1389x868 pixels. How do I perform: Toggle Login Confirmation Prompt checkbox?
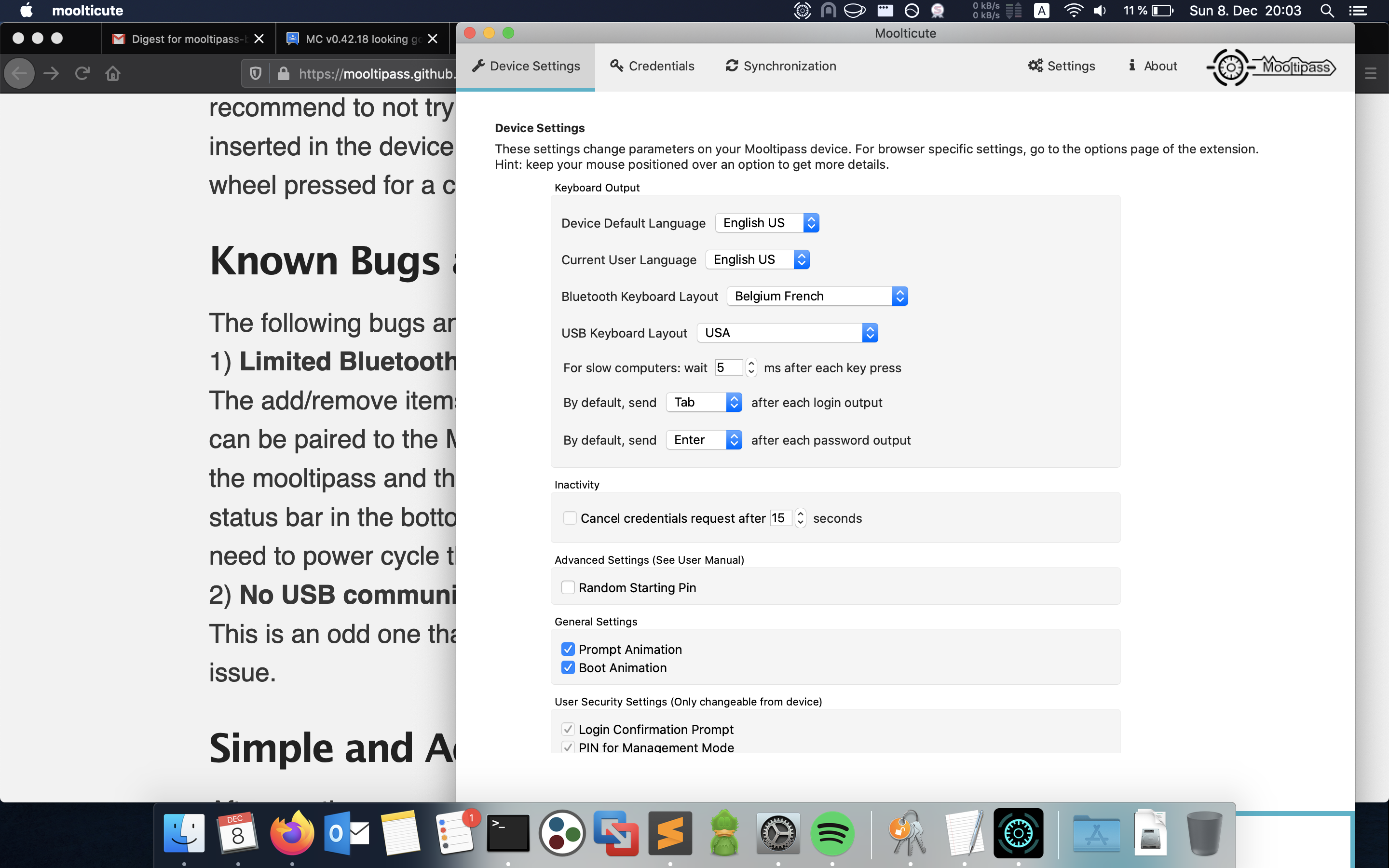(568, 729)
